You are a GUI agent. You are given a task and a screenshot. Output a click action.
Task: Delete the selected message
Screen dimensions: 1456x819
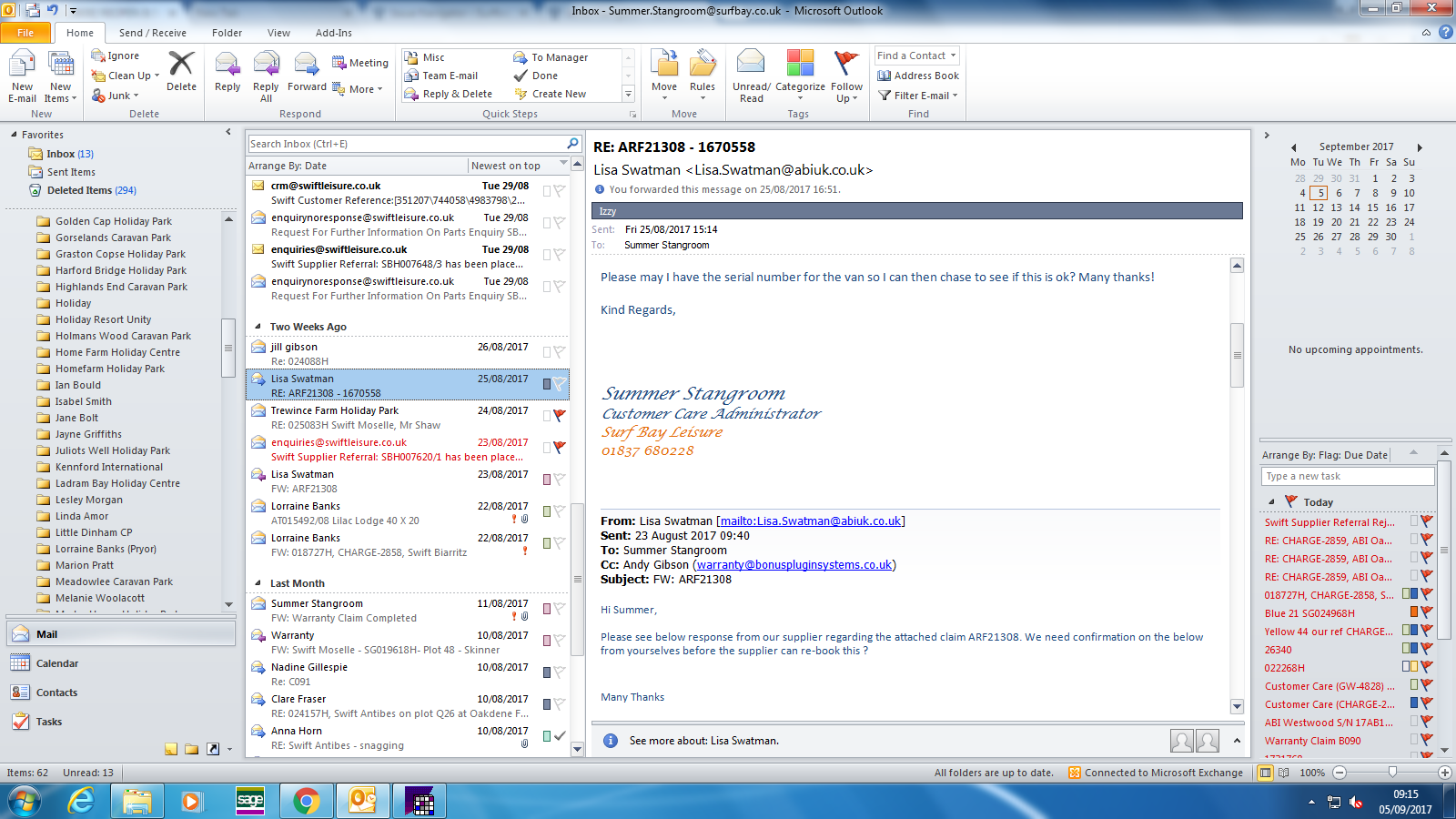click(181, 71)
